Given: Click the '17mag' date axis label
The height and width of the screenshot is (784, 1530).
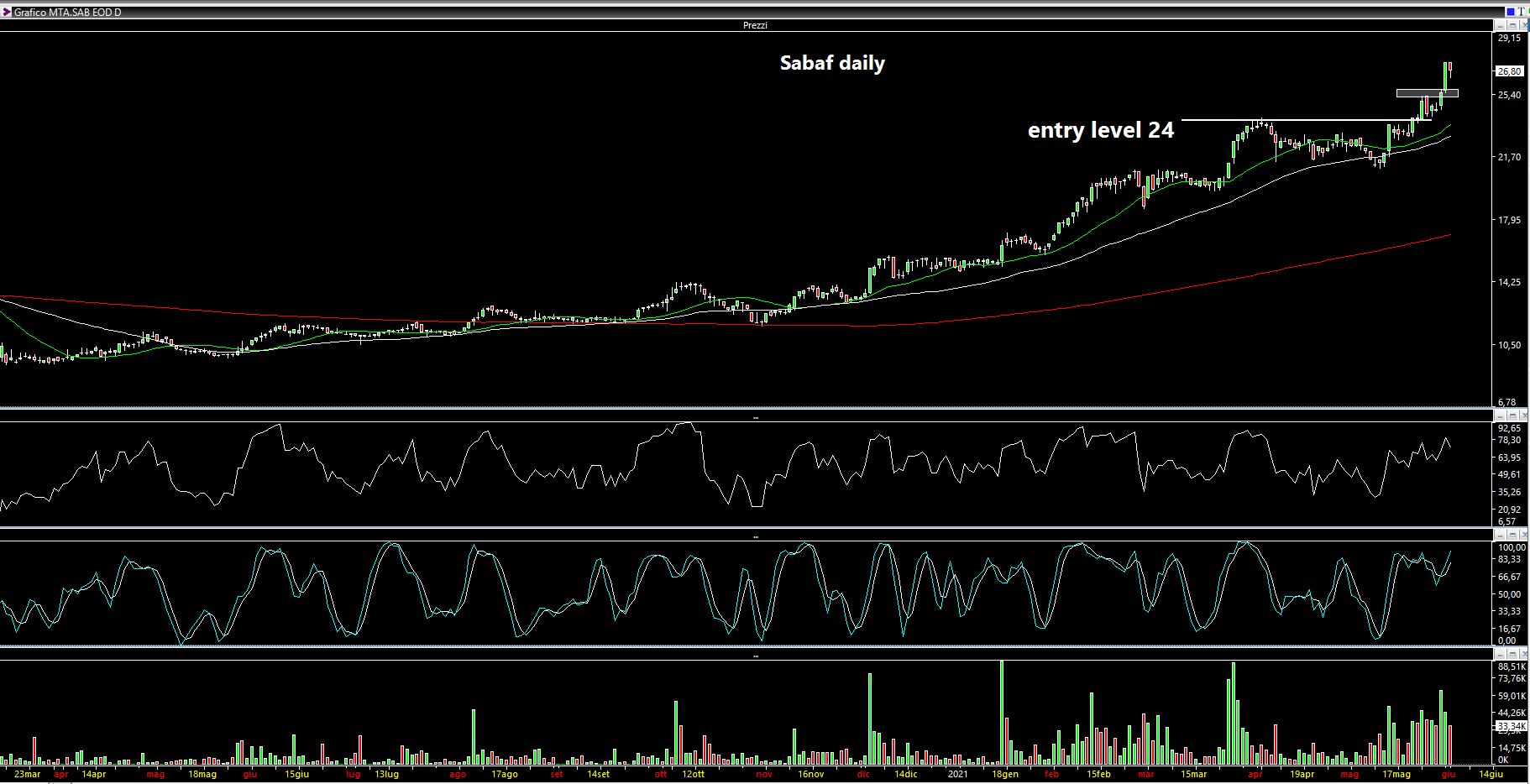Looking at the screenshot, I should [x=1396, y=774].
